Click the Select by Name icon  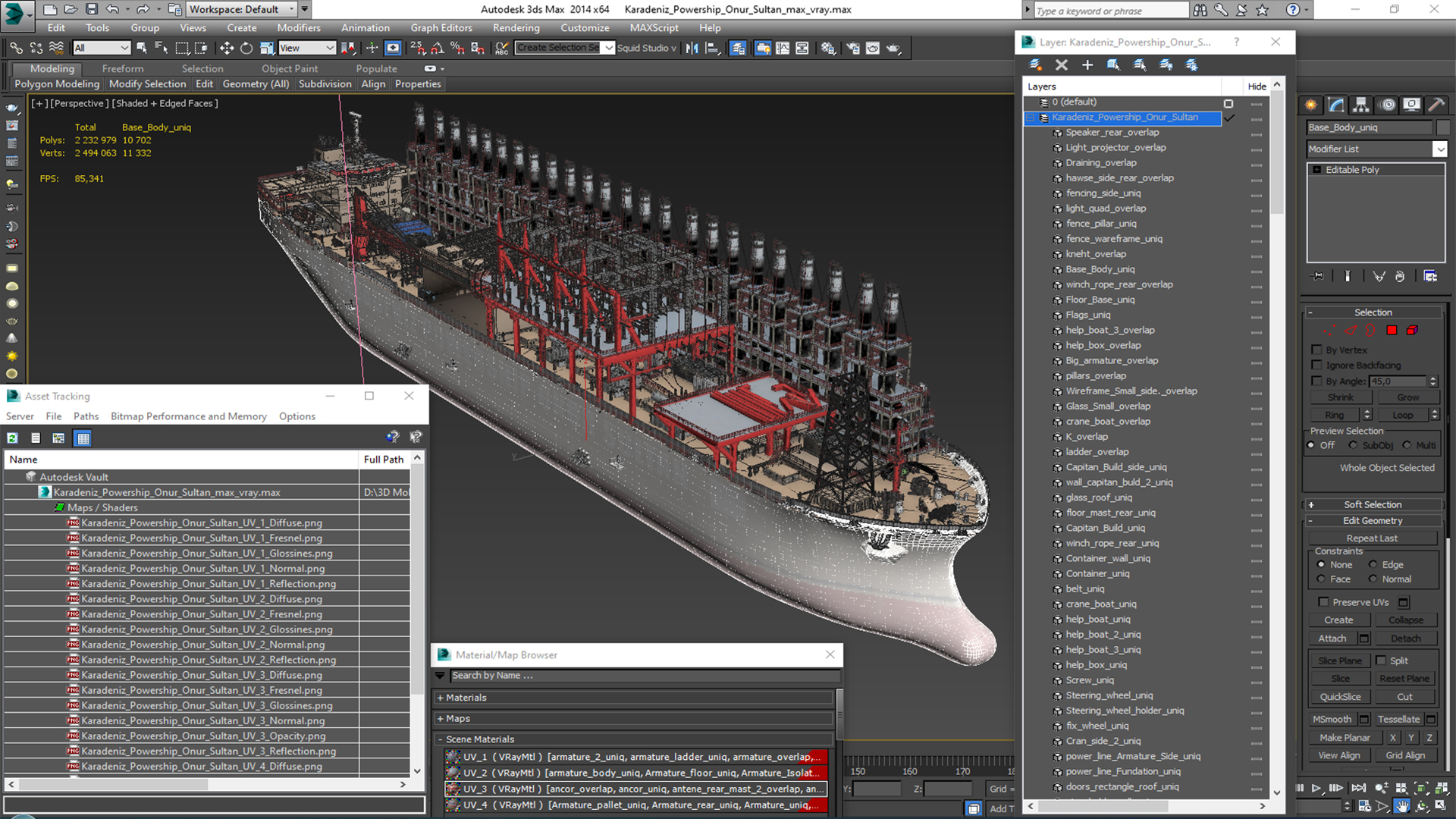(162, 48)
